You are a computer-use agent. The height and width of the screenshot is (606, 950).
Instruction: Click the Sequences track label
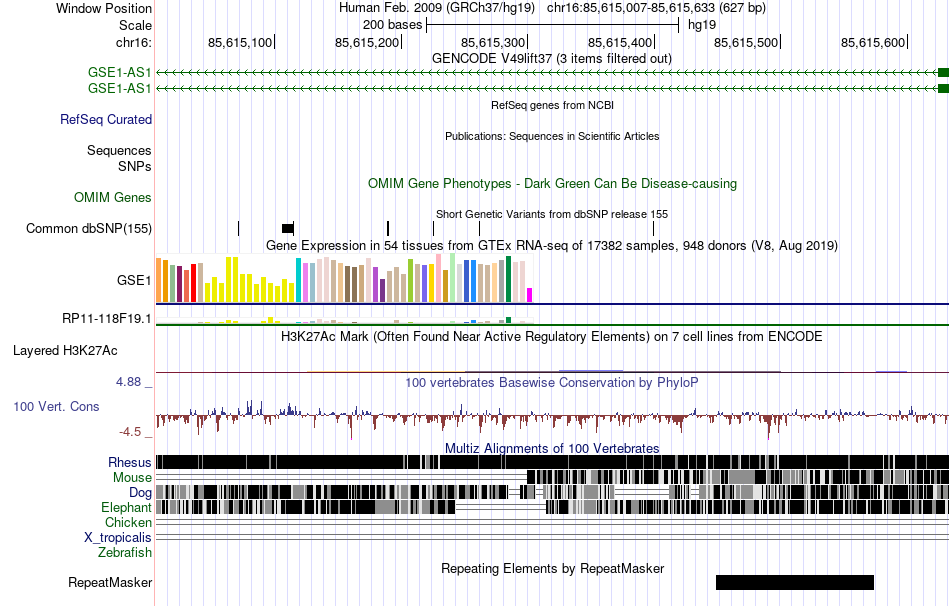point(119,150)
